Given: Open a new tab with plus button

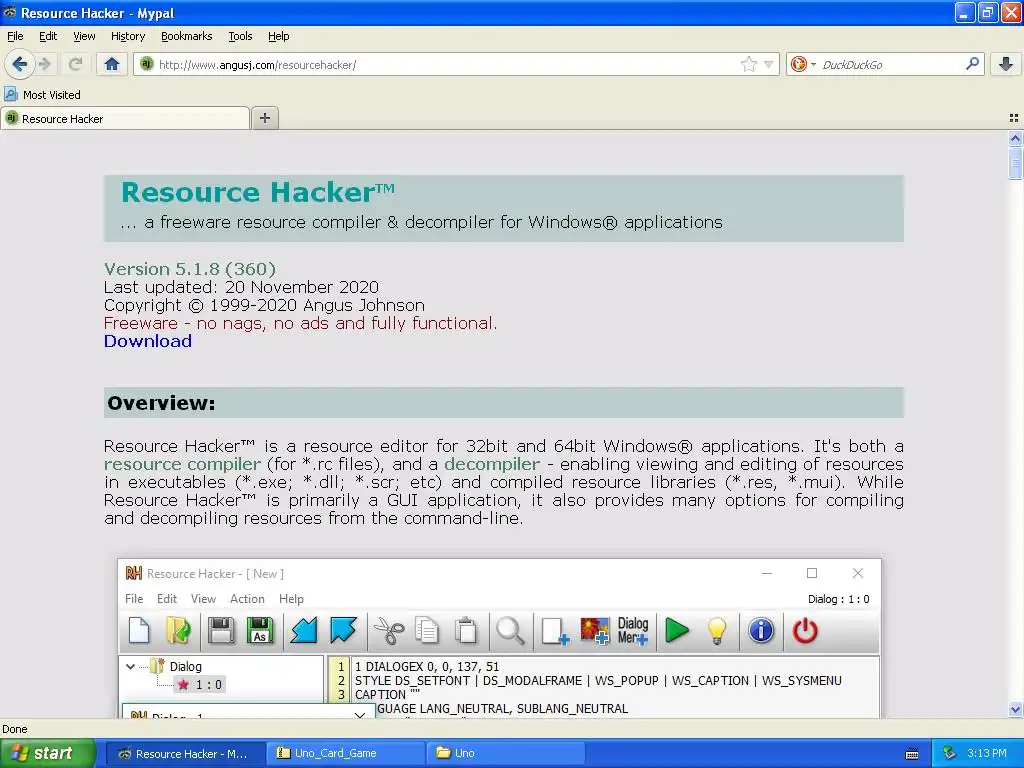Looking at the screenshot, I should 264,118.
